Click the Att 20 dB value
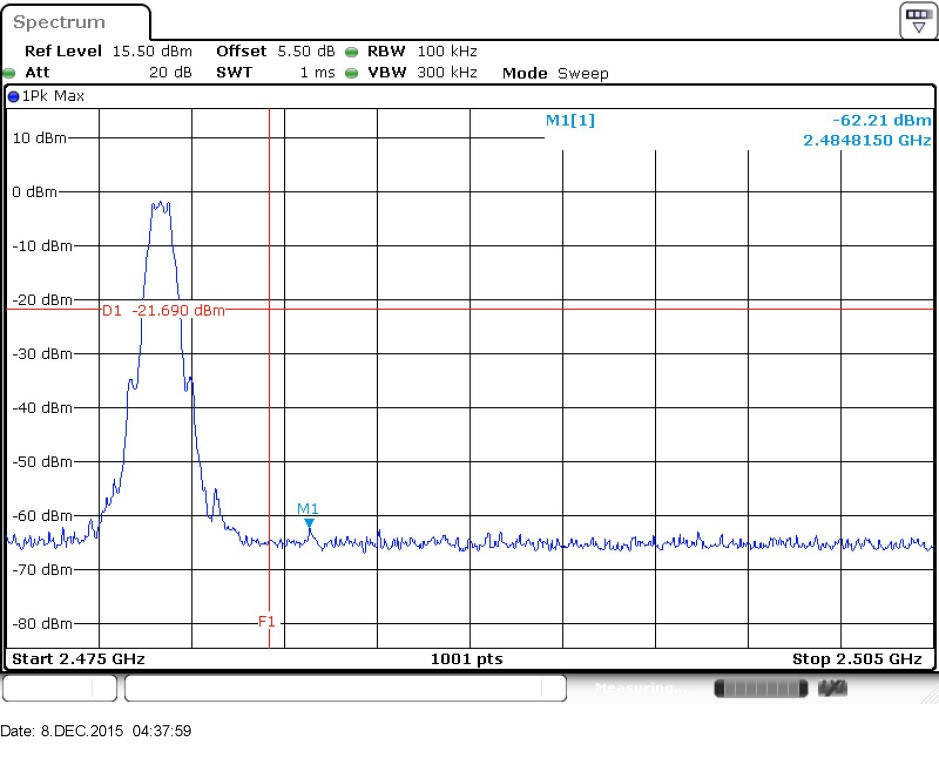Screen dimensions: 939x758 pyautogui.click(x=170, y=72)
